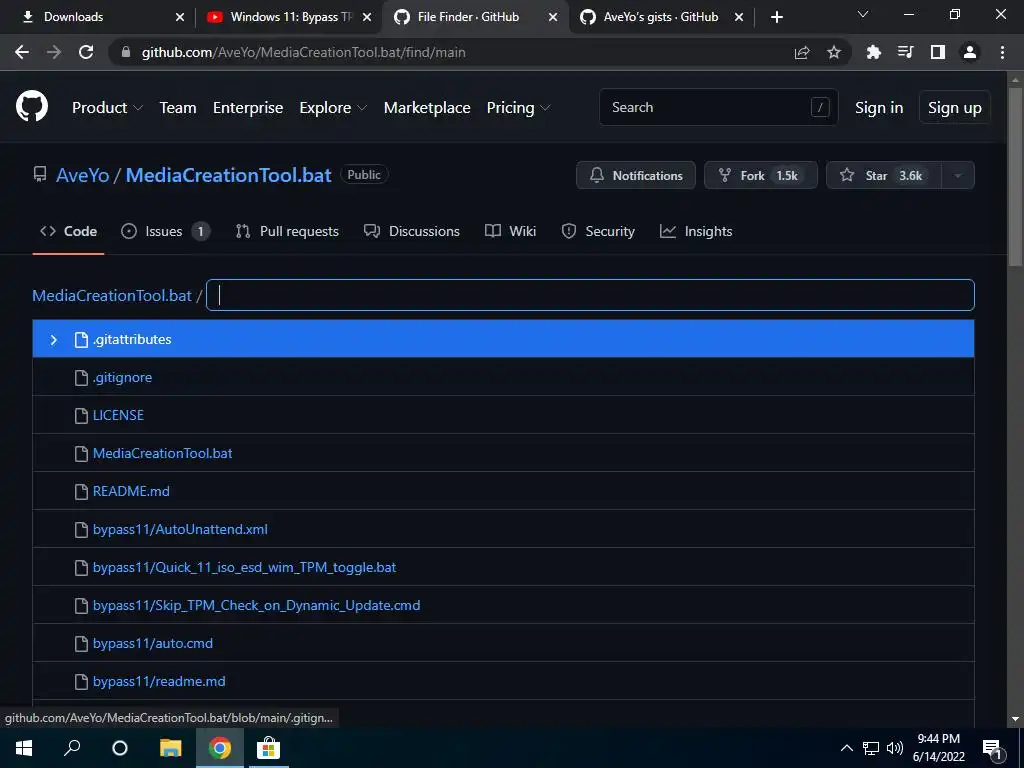Open bypass11/AutoUnattend.xml file
This screenshot has height=768, width=1024.
(180, 529)
